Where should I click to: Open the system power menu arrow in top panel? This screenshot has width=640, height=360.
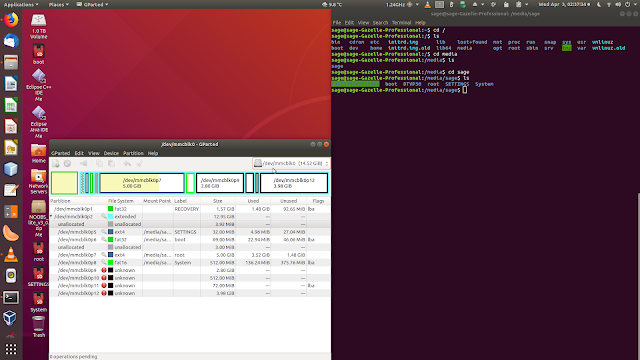(635, 4)
